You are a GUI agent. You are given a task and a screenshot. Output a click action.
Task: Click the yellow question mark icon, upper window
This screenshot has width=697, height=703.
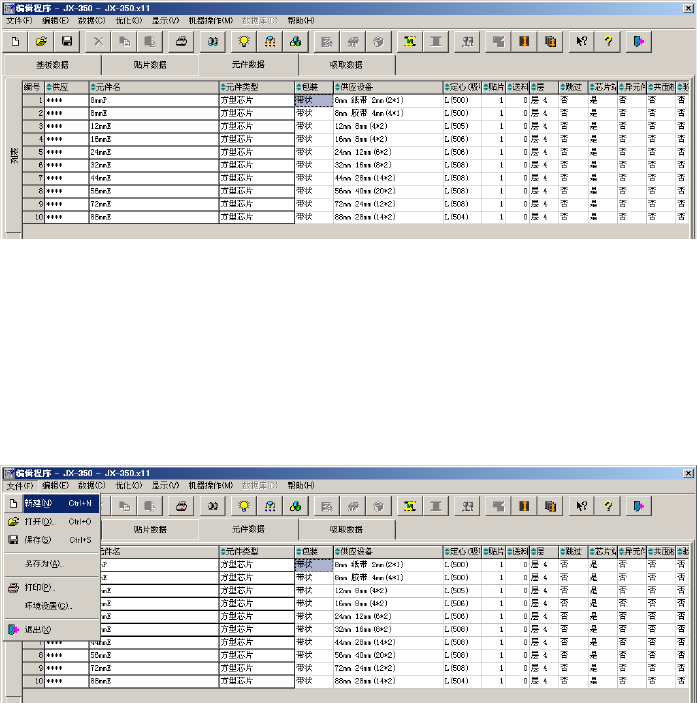(x=607, y=42)
